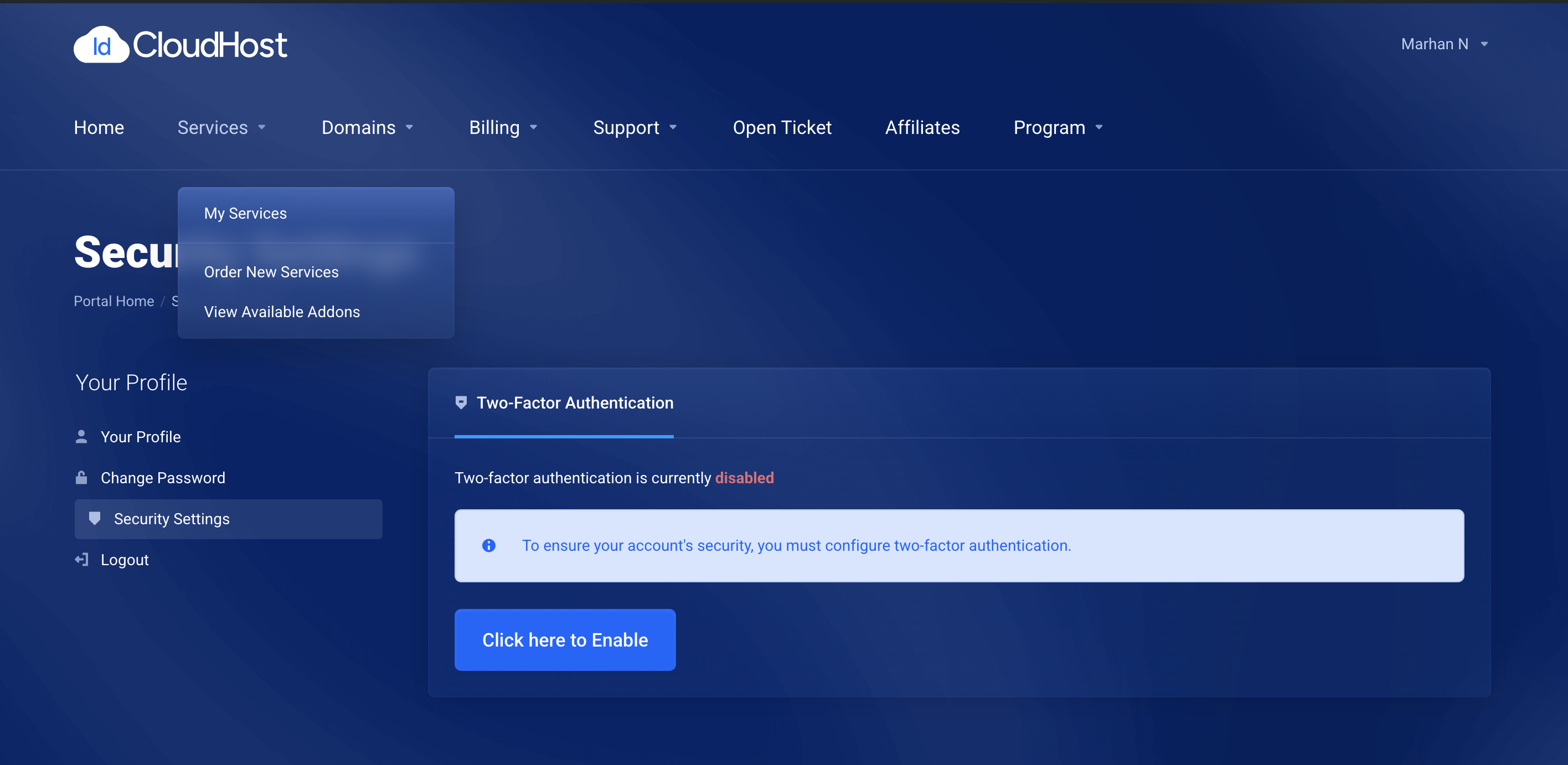1568x765 pixels.
Task: Click the info icon in the alert box
Action: click(489, 545)
